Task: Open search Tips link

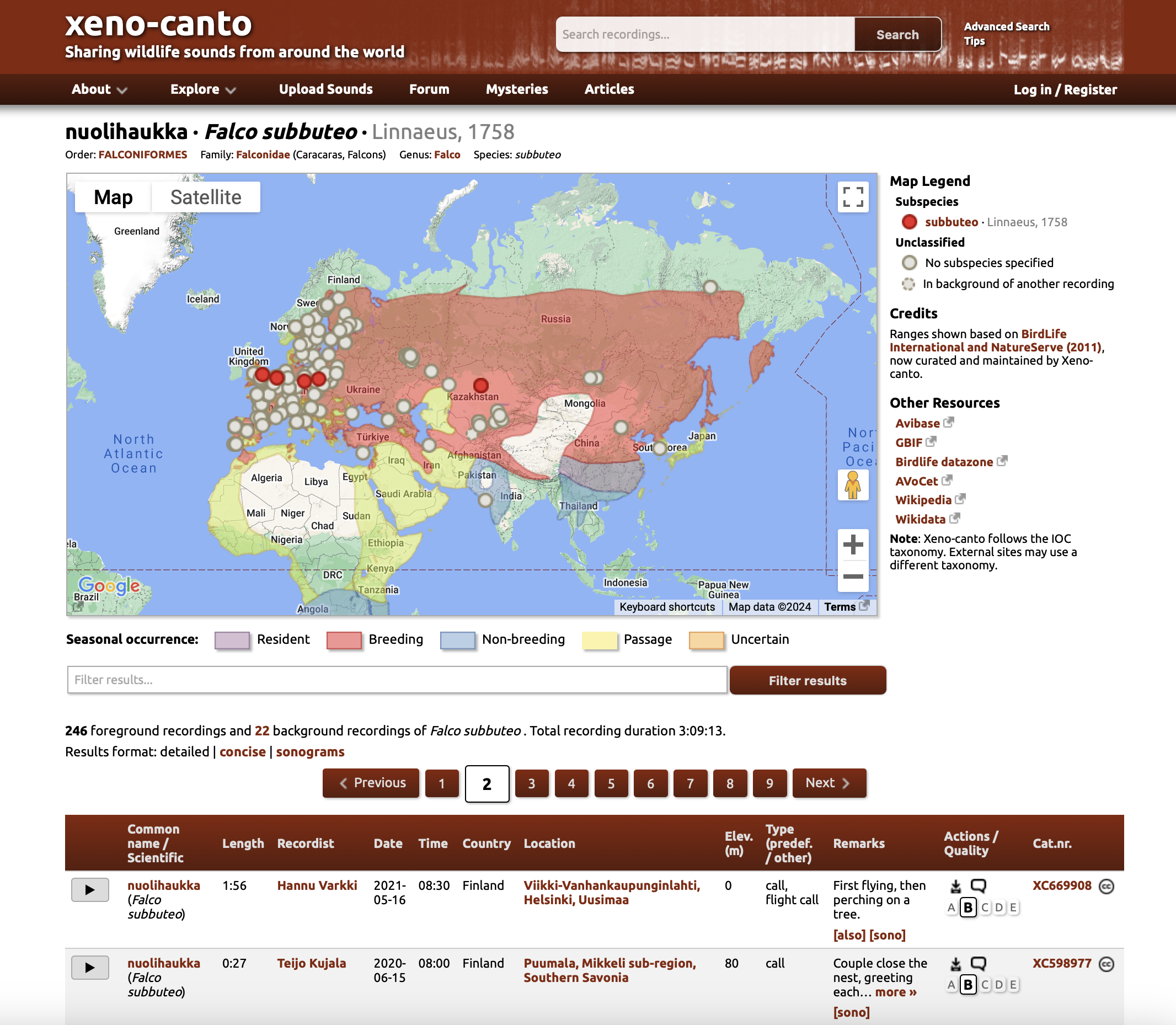Action: (x=974, y=41)
